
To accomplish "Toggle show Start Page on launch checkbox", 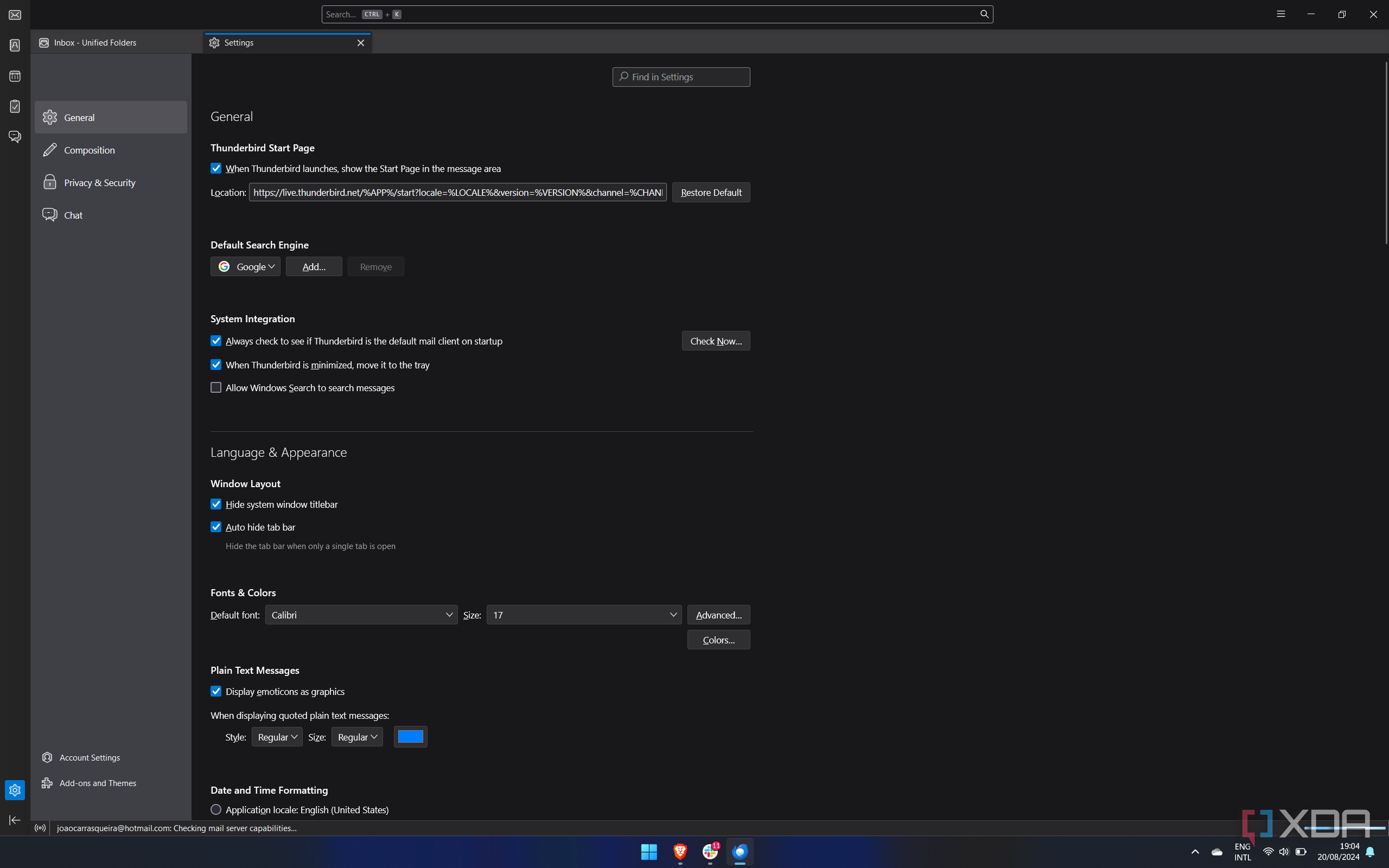I will pos(216,168).
